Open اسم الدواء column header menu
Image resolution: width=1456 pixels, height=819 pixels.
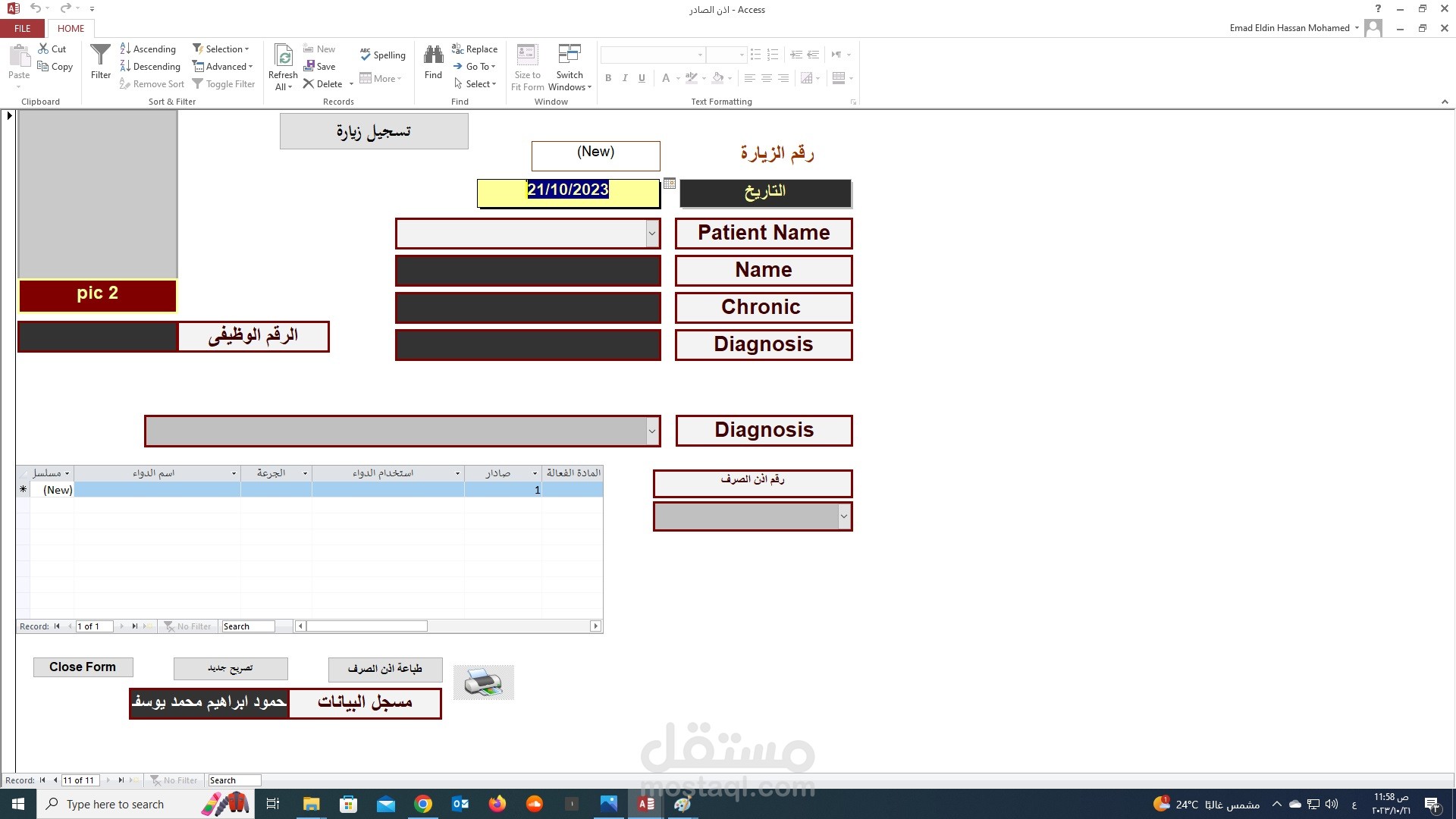click(x=234, y=473)
